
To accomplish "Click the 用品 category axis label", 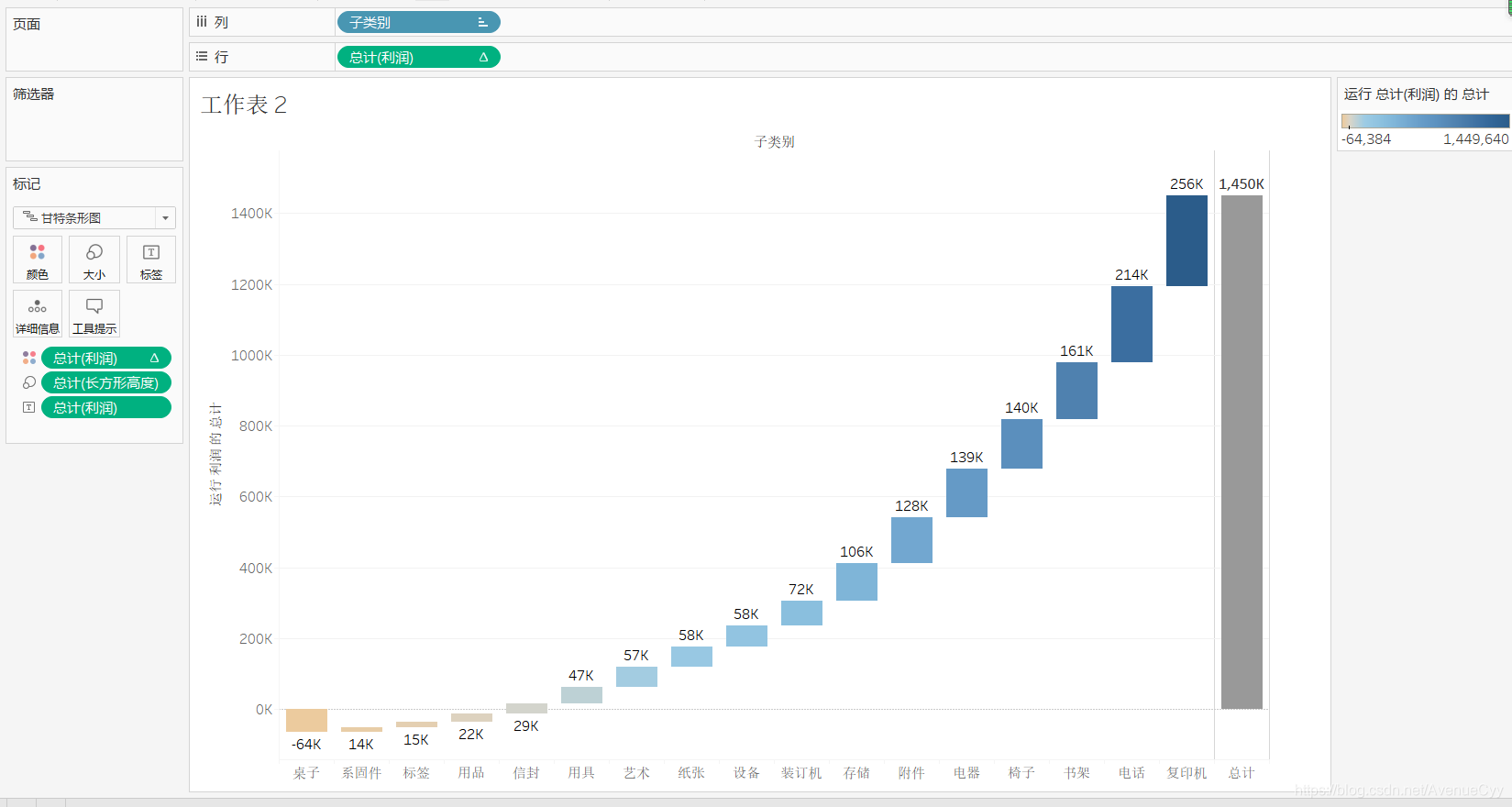I will tap(471, 772).
